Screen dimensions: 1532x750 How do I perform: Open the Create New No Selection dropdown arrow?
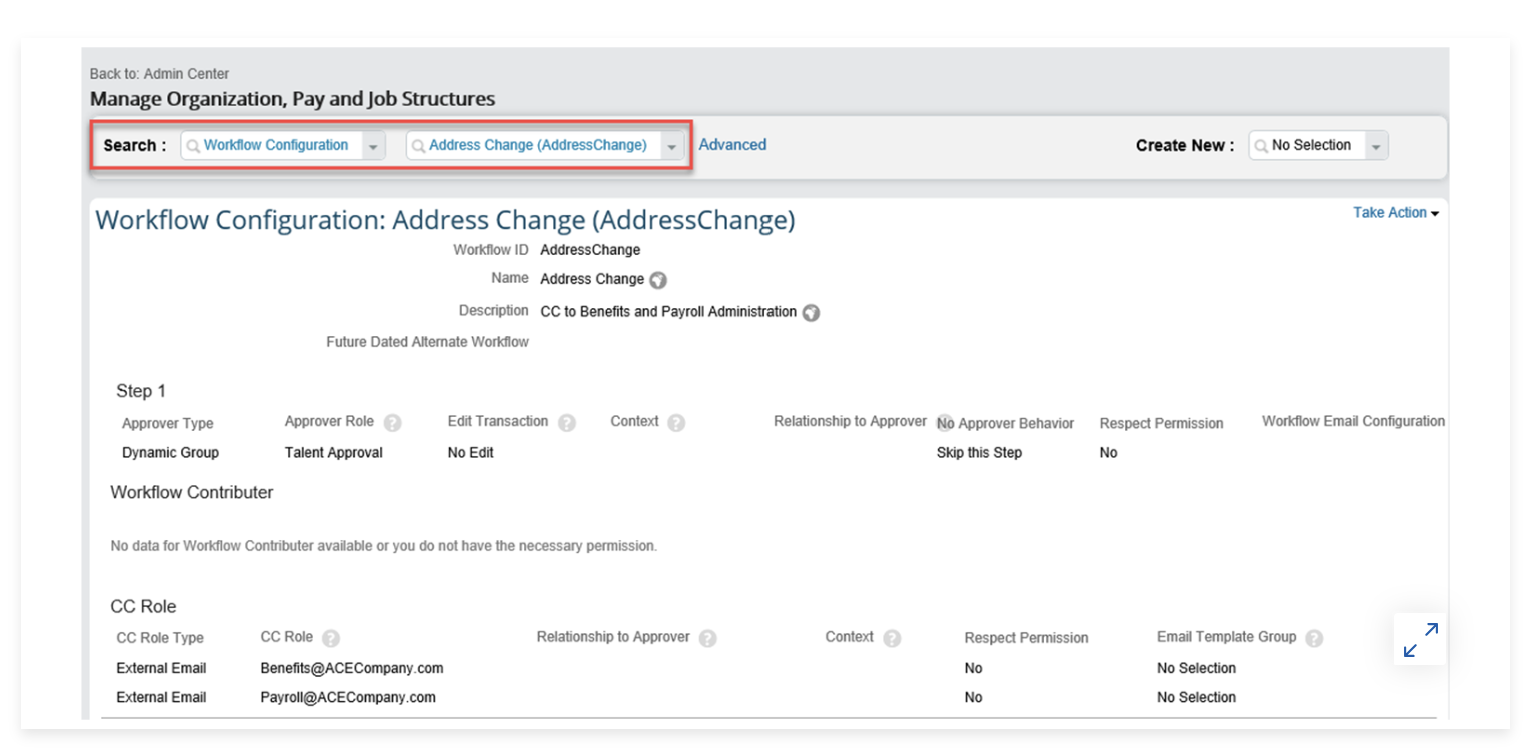point(1376,146)
